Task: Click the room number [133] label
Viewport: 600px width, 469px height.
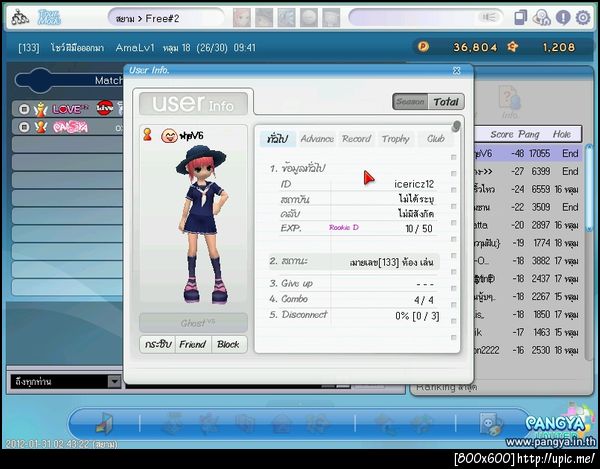Action: pos(29,48)
